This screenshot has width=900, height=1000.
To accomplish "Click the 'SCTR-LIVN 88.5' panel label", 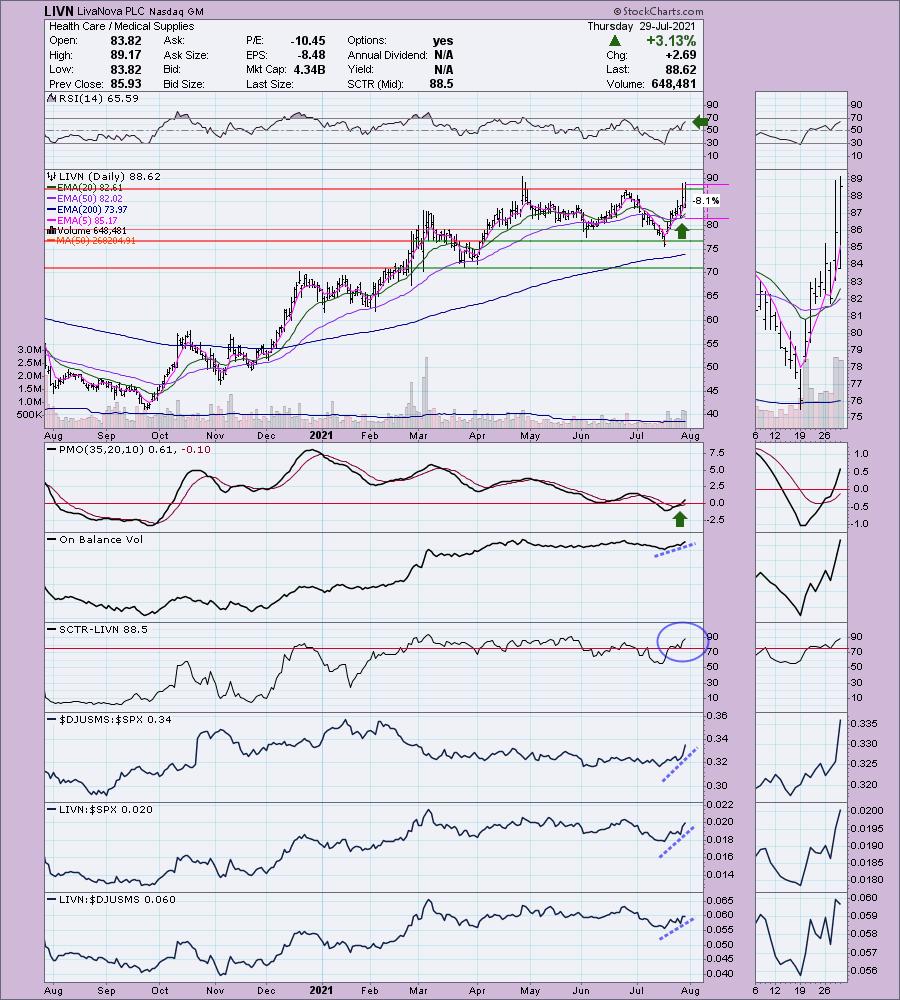I will 98,629.
